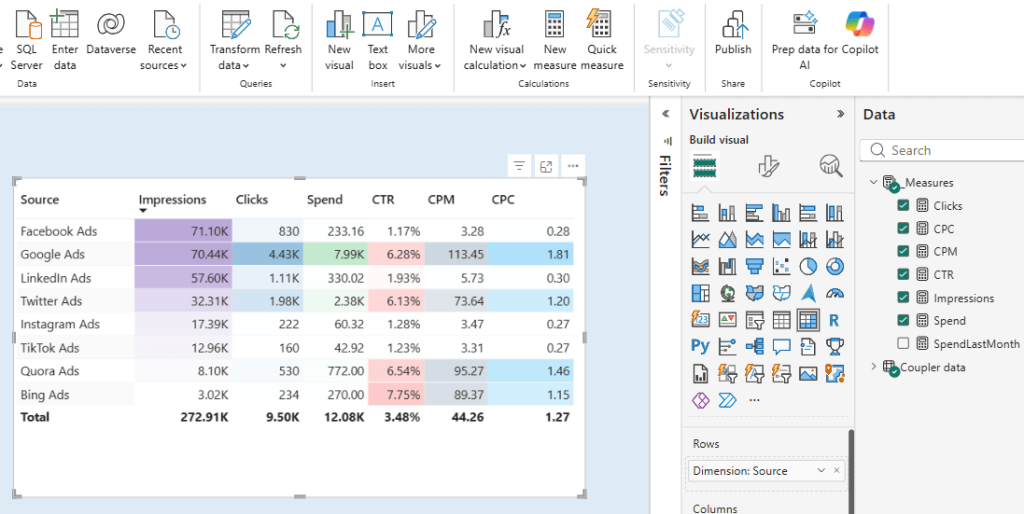The image size is (1024, 514).
Task: Remove Dimension: Source from Rows
Action: (x=837, y=471)
